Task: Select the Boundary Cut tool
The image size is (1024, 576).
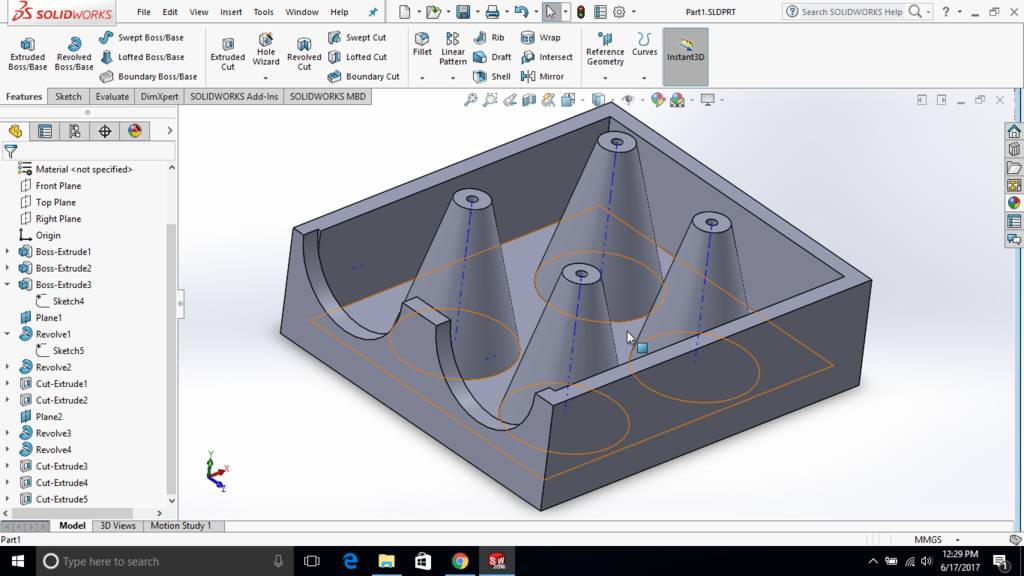Action: coord(363,76)
